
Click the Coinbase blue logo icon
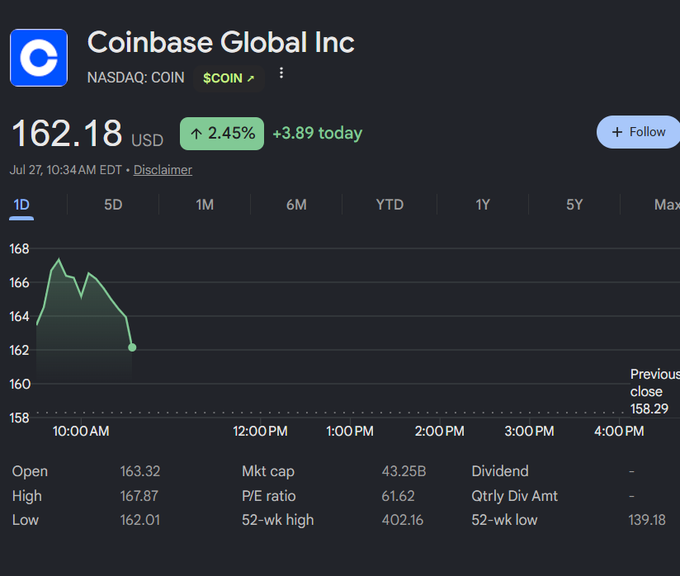pyautogui.click(x=39, y=58)
